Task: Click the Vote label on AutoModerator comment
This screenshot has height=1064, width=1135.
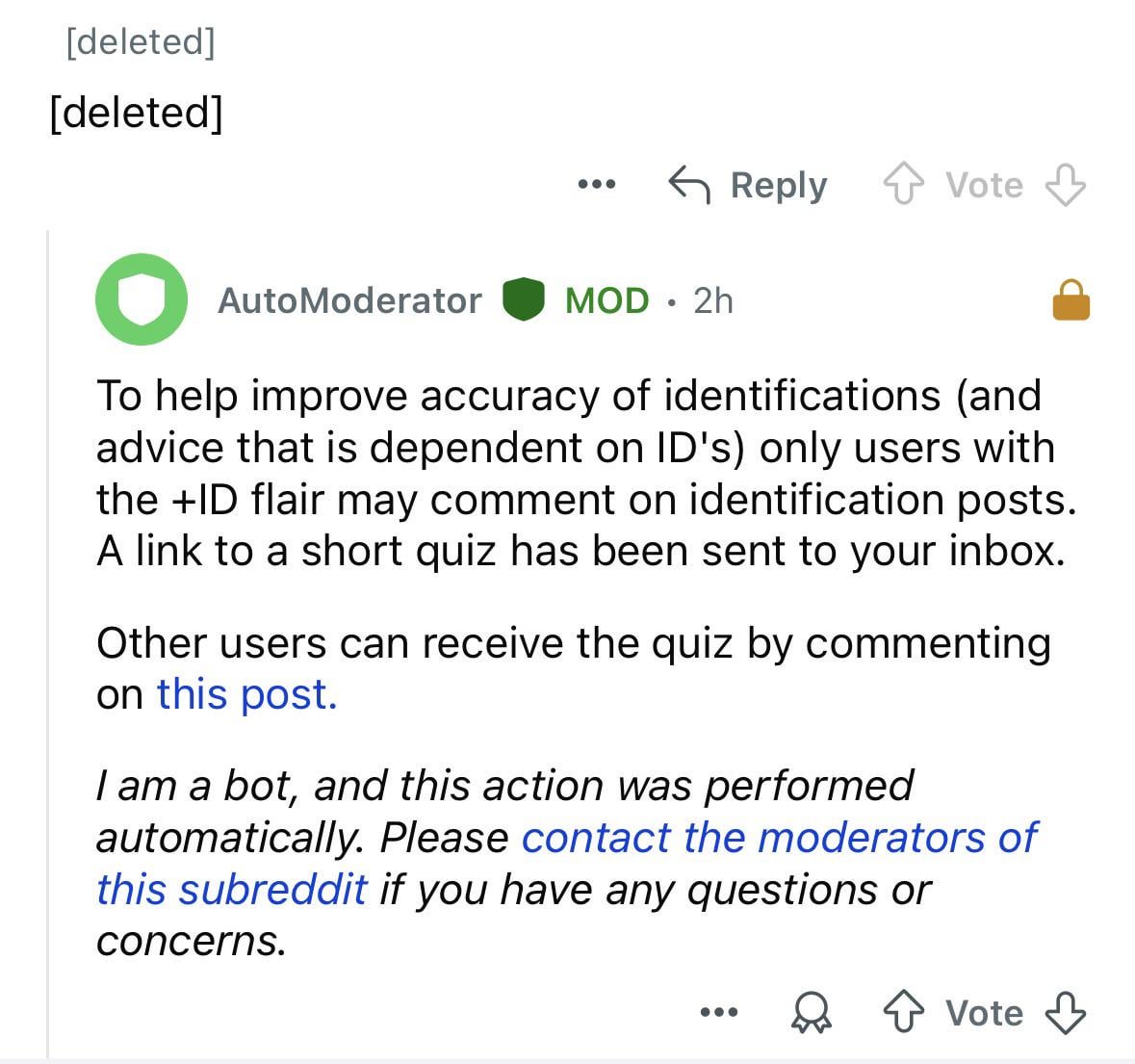Action: (x=984, y=1013)
